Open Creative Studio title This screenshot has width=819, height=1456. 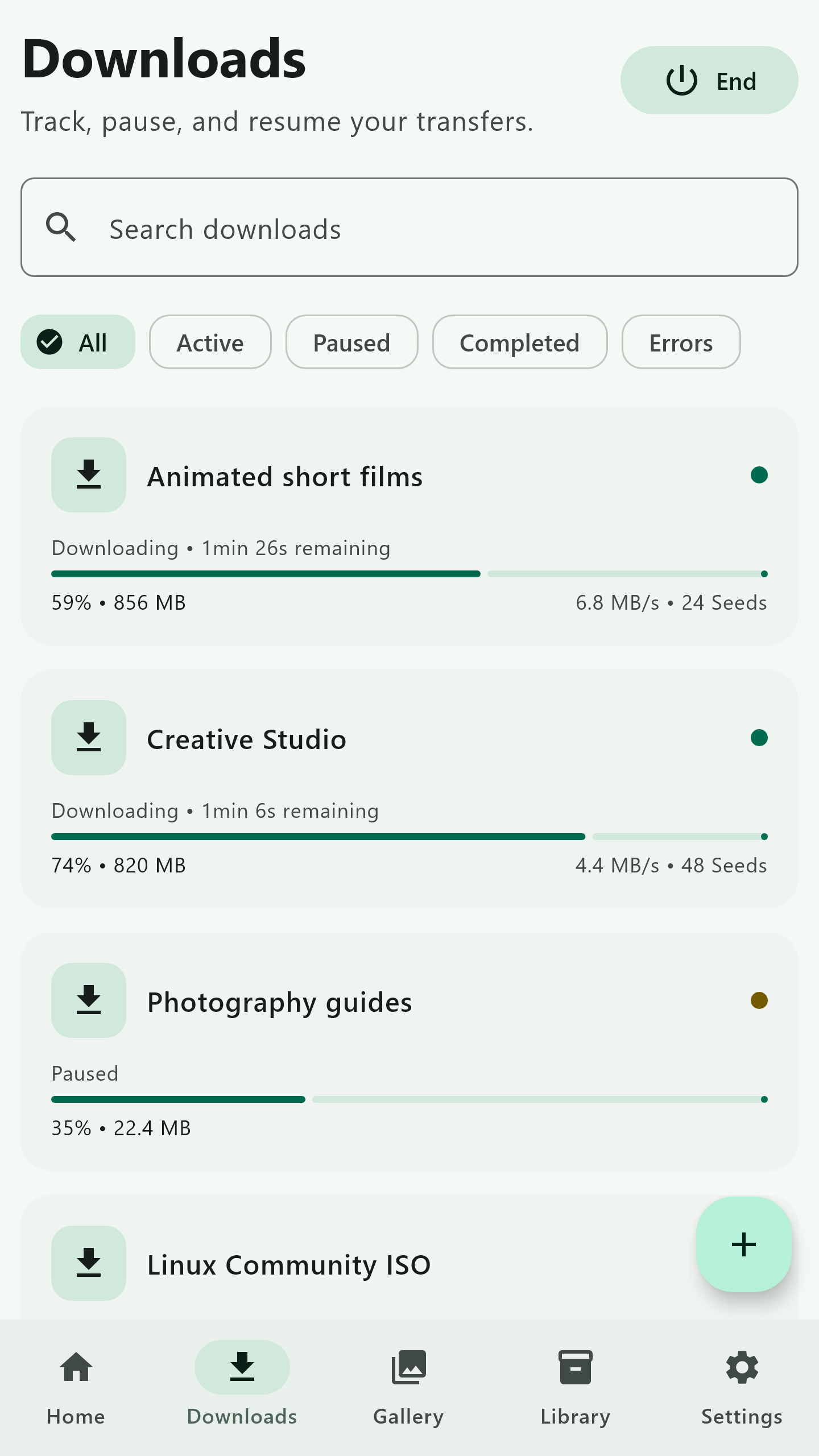(x=247, y=739)
